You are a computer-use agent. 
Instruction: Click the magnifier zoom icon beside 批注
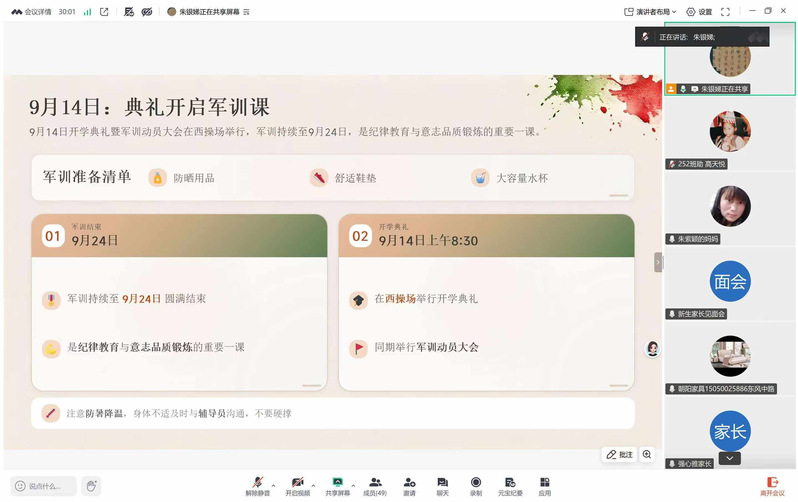coord(647,454)
